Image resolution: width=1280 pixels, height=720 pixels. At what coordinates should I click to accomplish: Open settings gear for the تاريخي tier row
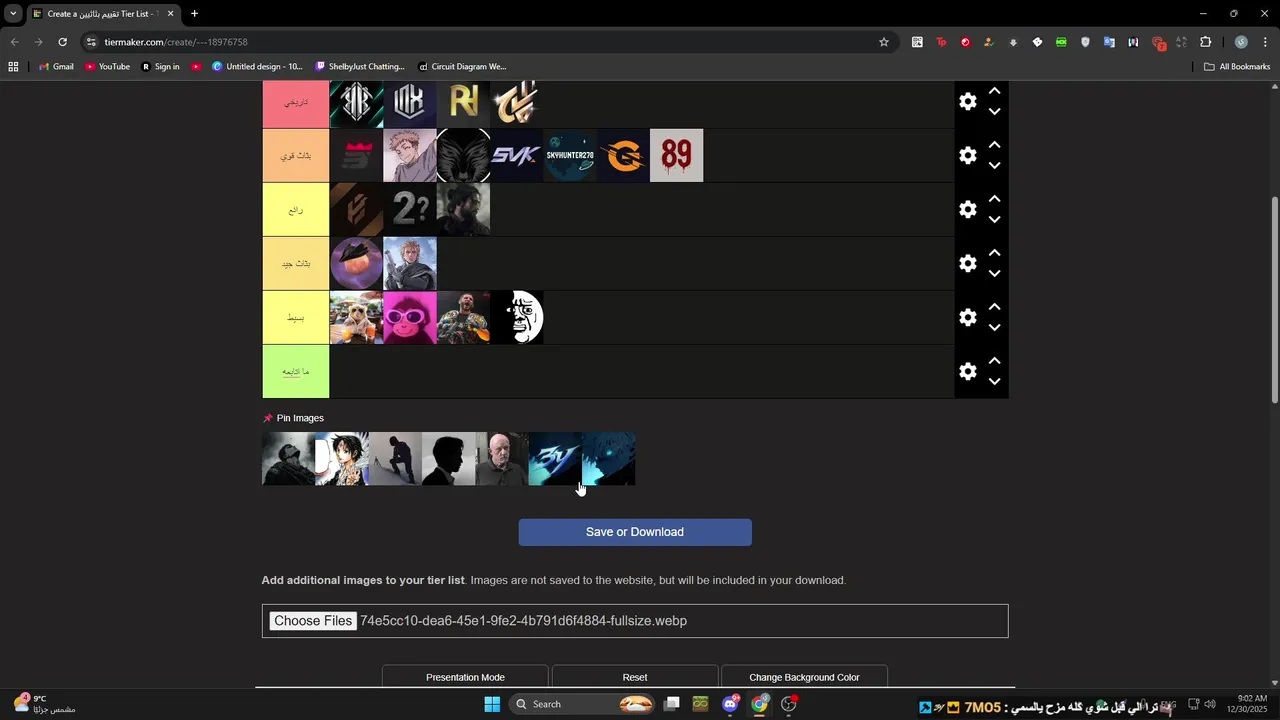pos(968,101)
